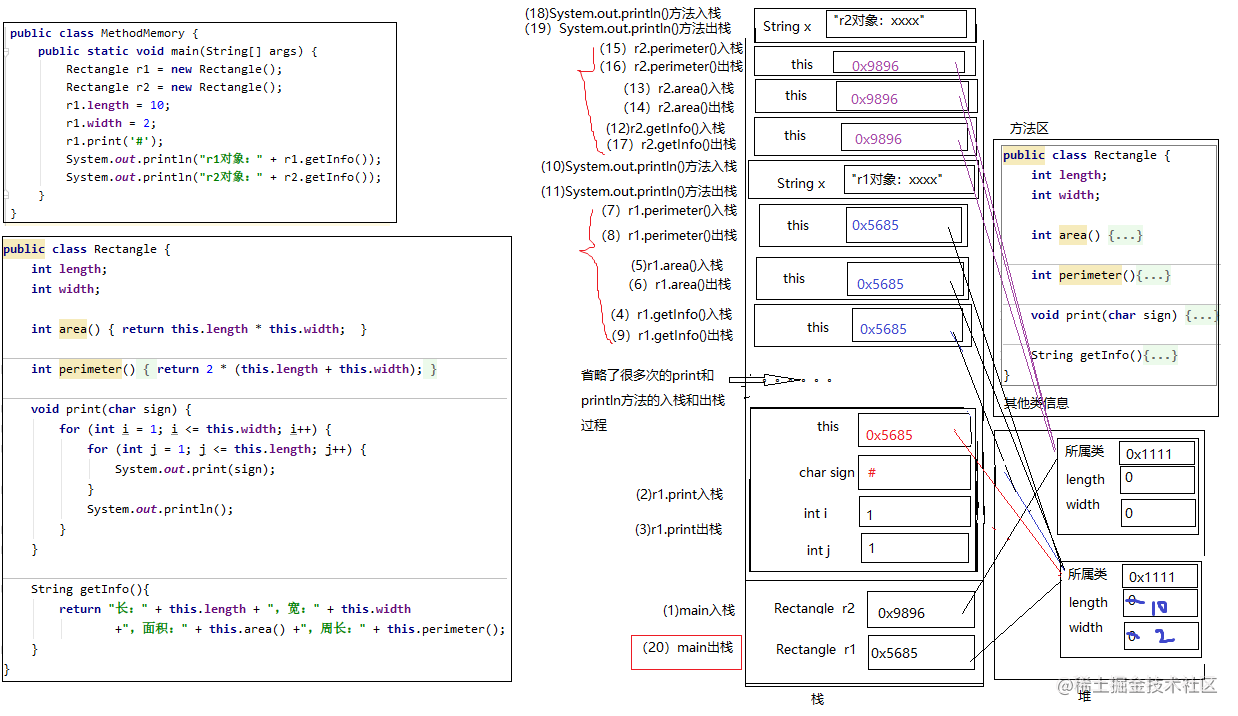Click the arrow pointing to omitted frames
The height and width of the screenshot is (716, 1238).
[x=766, y=380]
